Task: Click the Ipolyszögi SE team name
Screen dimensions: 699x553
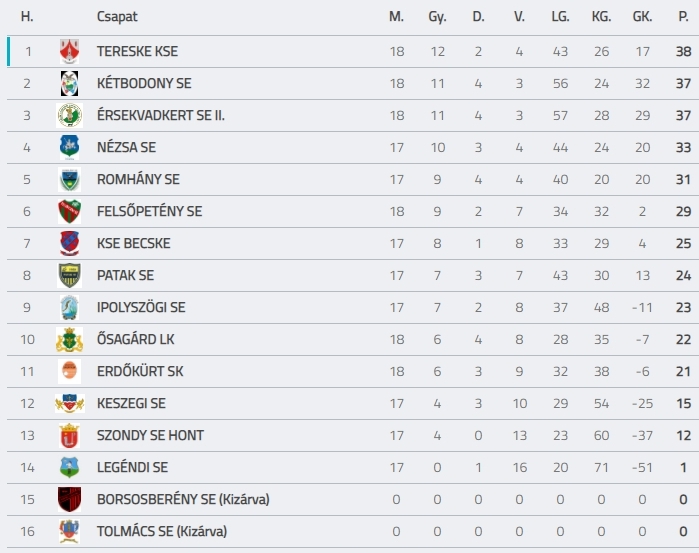Action: coord(141,308)
